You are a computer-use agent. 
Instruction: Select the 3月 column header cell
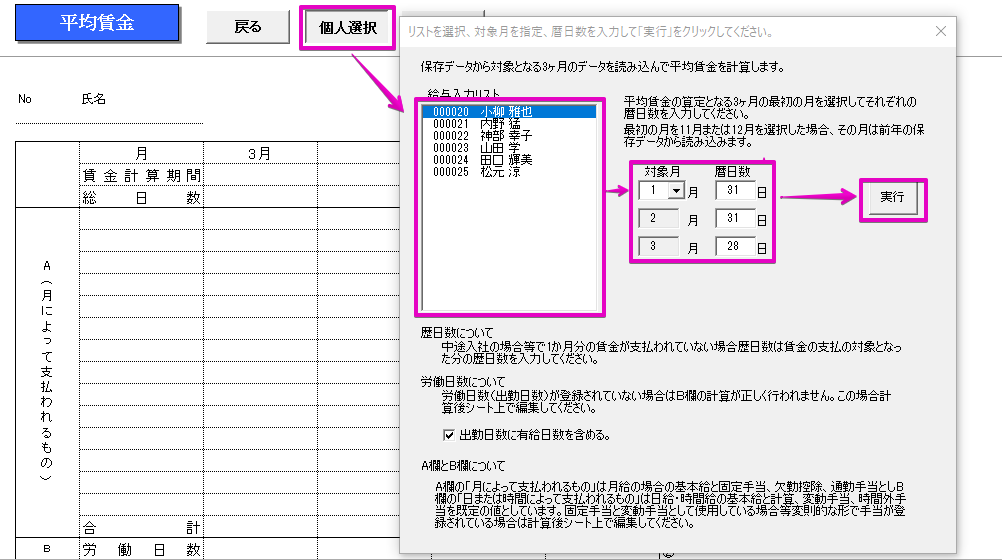pyautogui.click(x=260, y=153)
